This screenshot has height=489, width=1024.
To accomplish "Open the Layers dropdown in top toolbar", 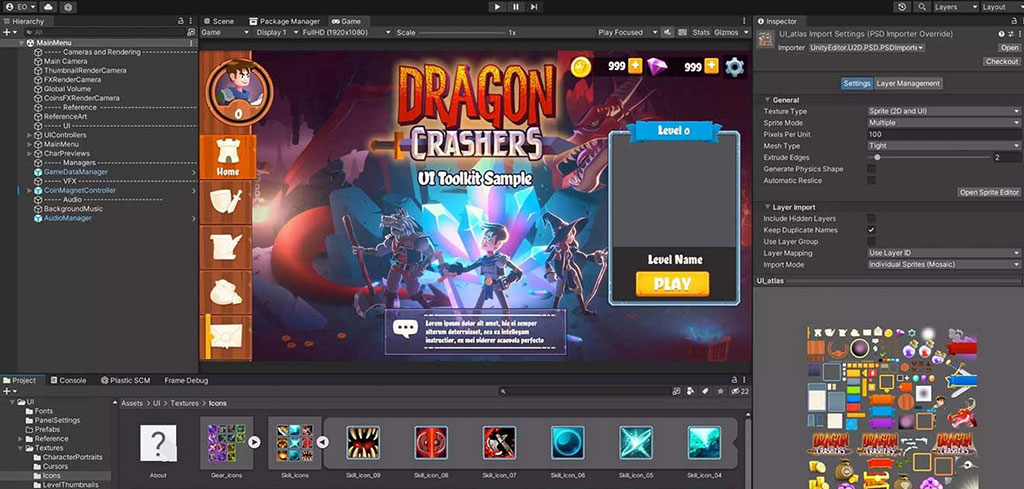I will [955, 7].
